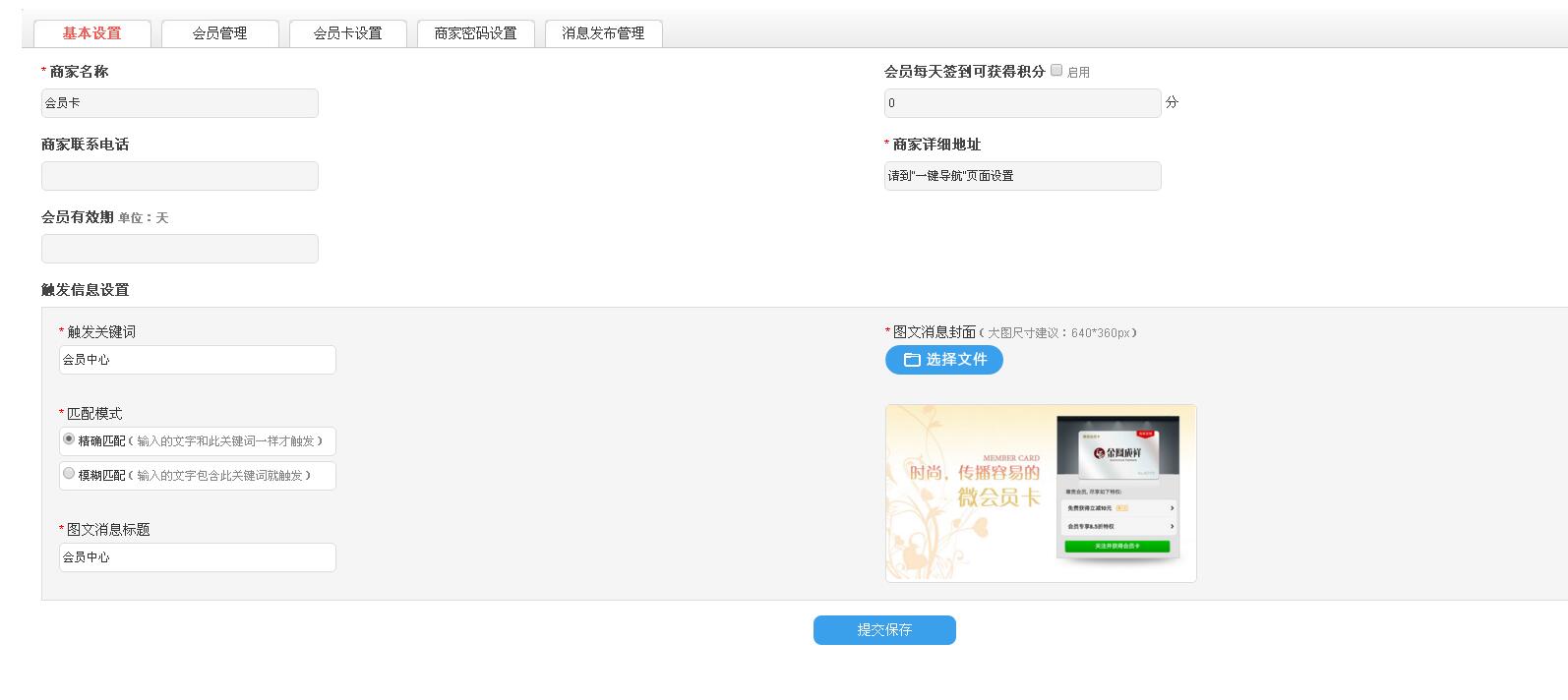Screen dimensions: 1568x700
Task: Enable the 会员每天签到可获得积分 checkbox
Action: (x=1056, y=71)
